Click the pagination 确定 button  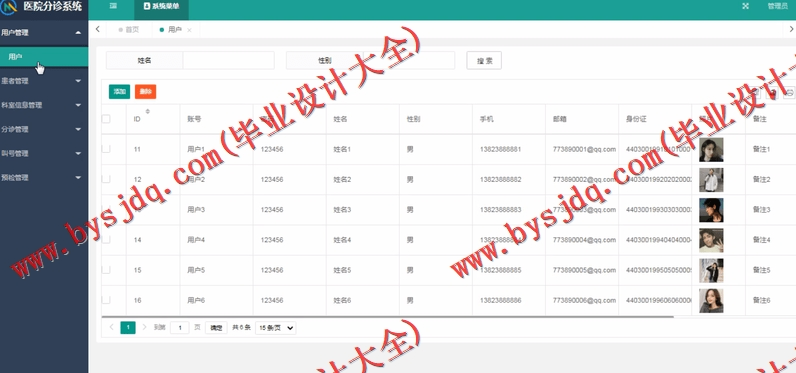[x=216, y=328]
